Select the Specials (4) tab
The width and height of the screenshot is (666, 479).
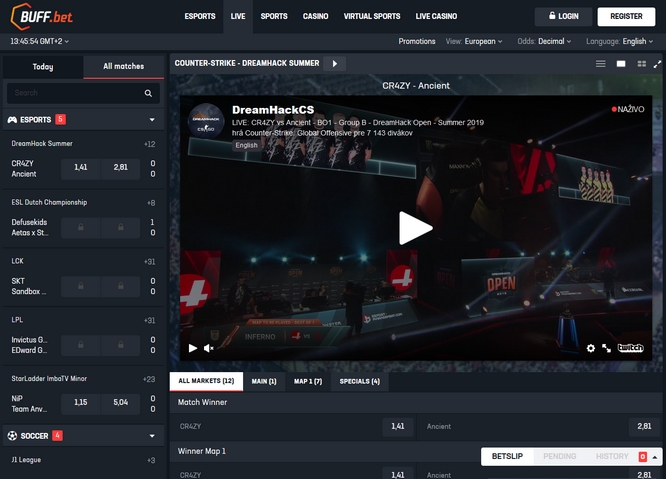coord(360,381)
